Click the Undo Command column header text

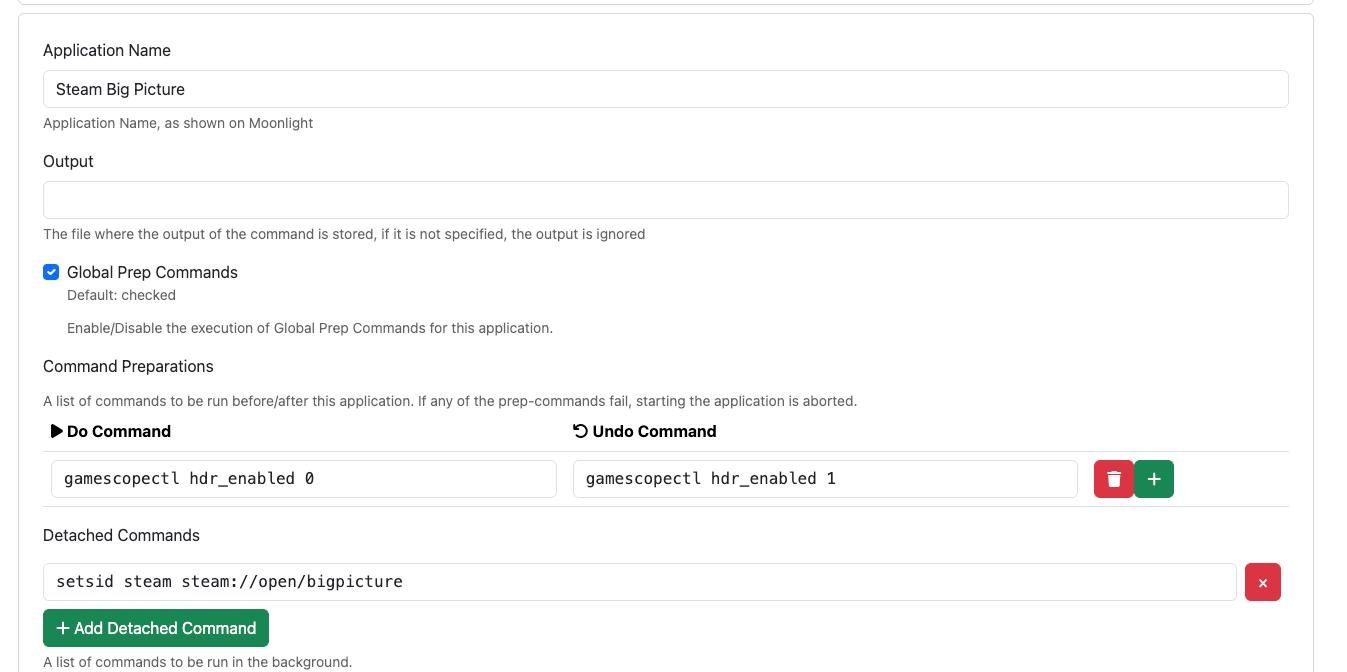click(x=655, y=431)
